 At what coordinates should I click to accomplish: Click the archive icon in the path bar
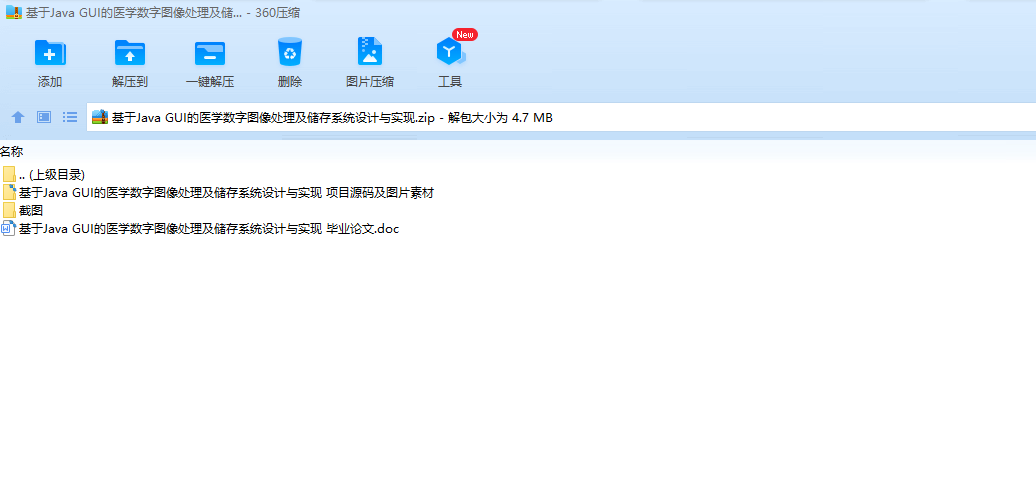[100, 118]
